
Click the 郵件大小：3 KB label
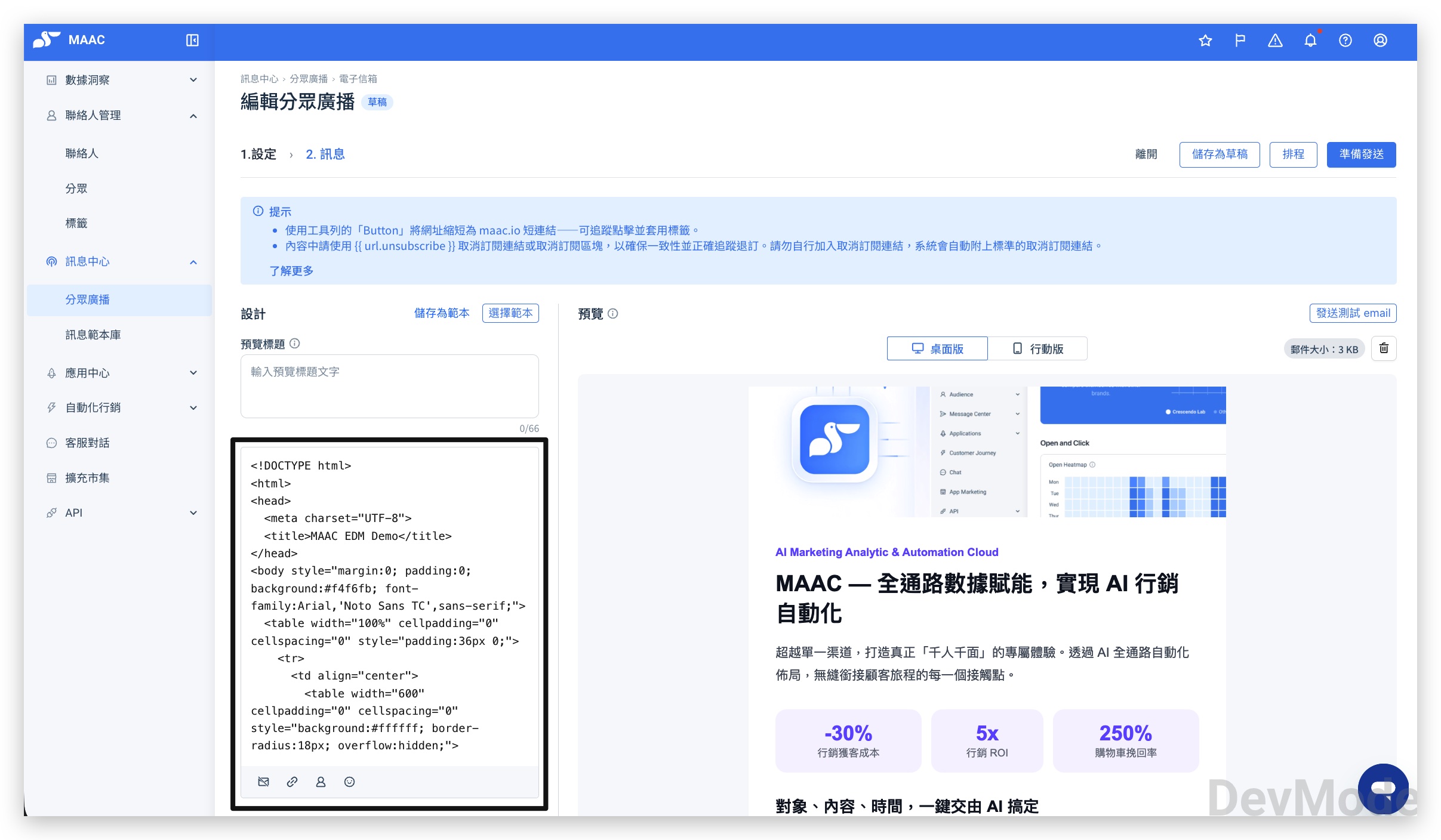pos(1324,350)
